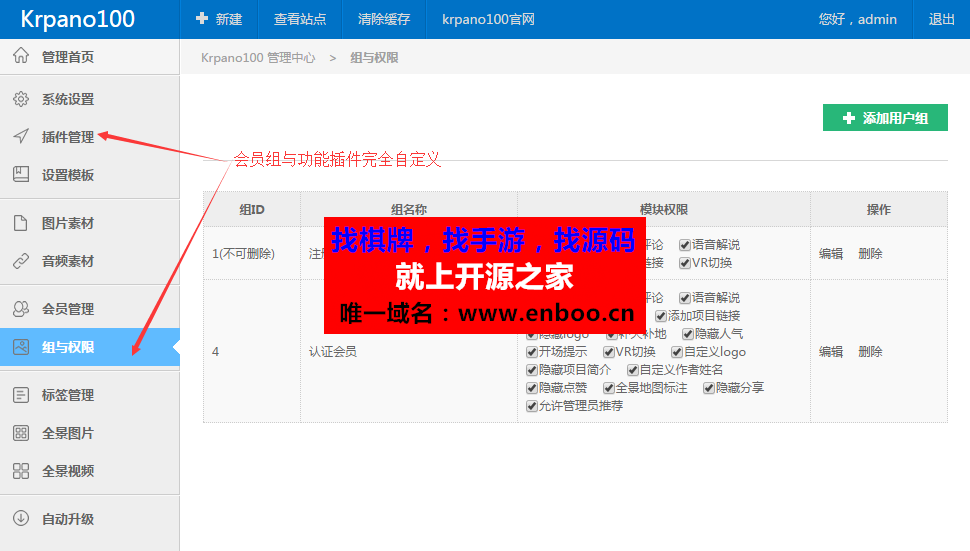Screen dimensions: 970x551
Task: Open 图片素材 file icon
Action: click(x=21, y=223)
